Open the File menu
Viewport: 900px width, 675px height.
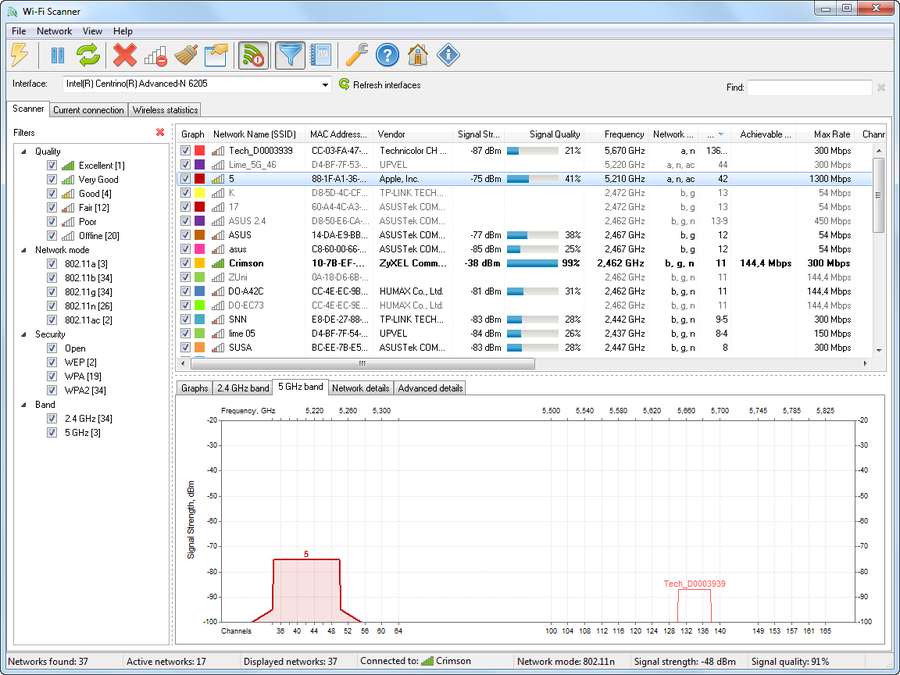[18, 31]
